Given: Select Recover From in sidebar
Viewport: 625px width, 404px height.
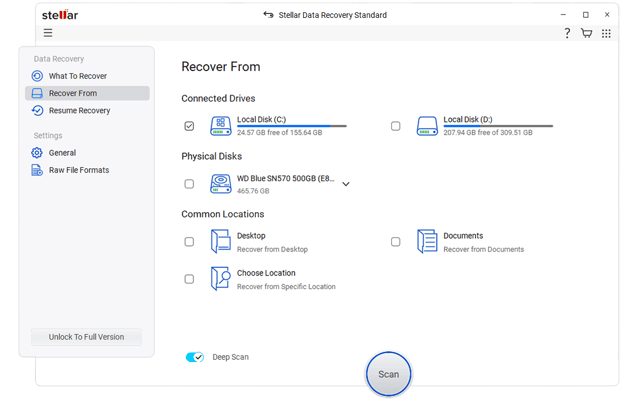Looking at the screenshot, I should (x=87, y=93).
